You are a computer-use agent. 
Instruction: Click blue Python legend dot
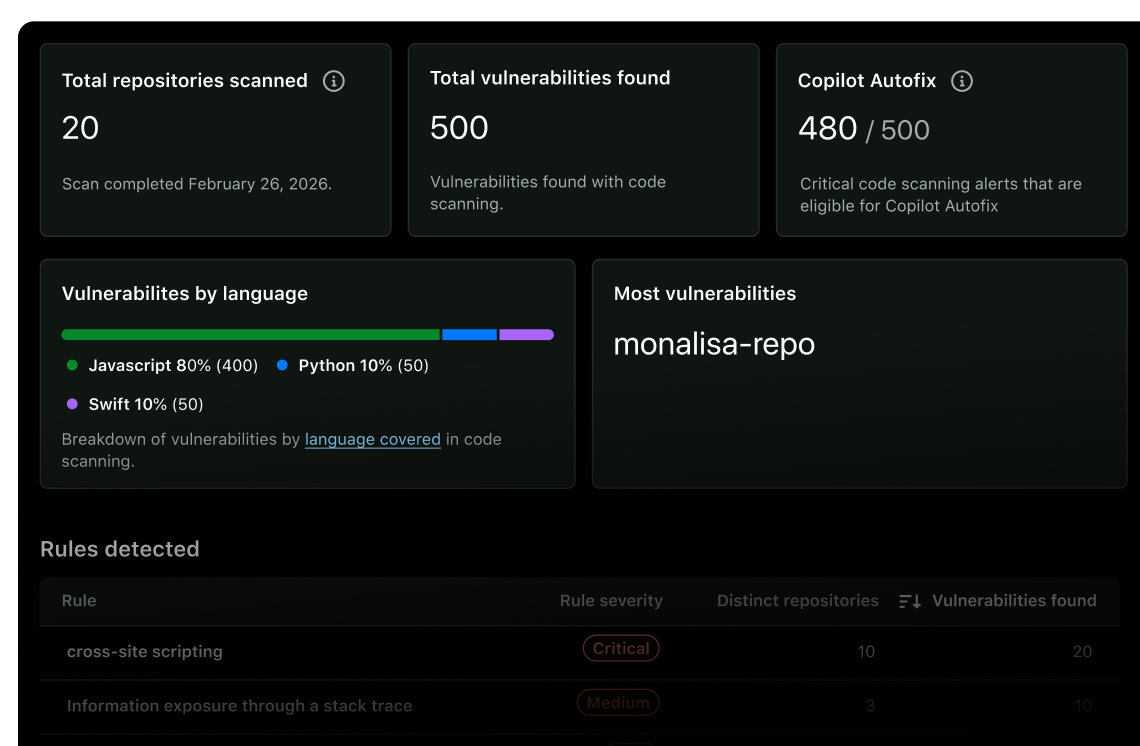coord(282,365)
